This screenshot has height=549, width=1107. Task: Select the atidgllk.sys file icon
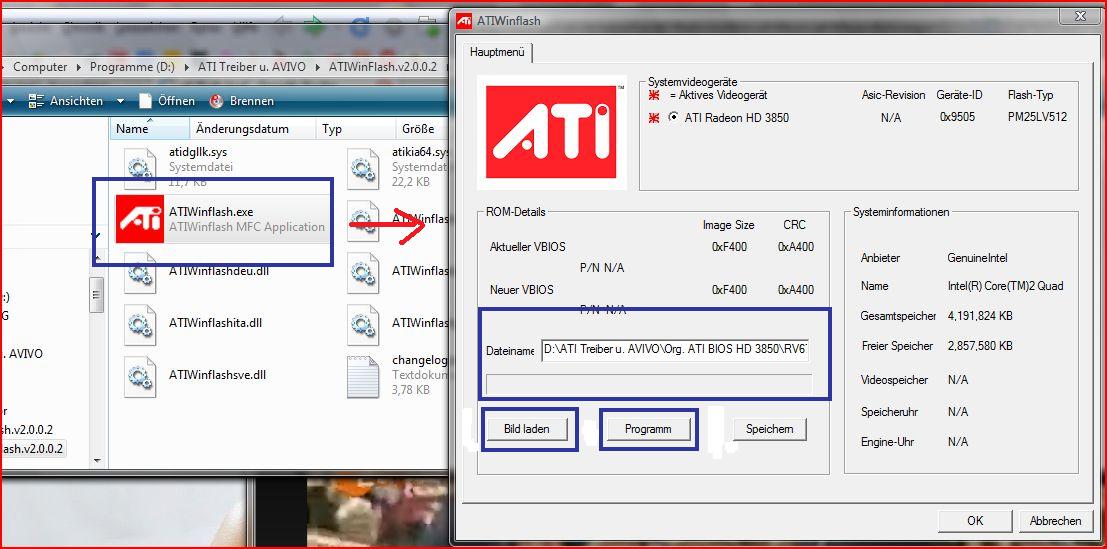point(140,167)
